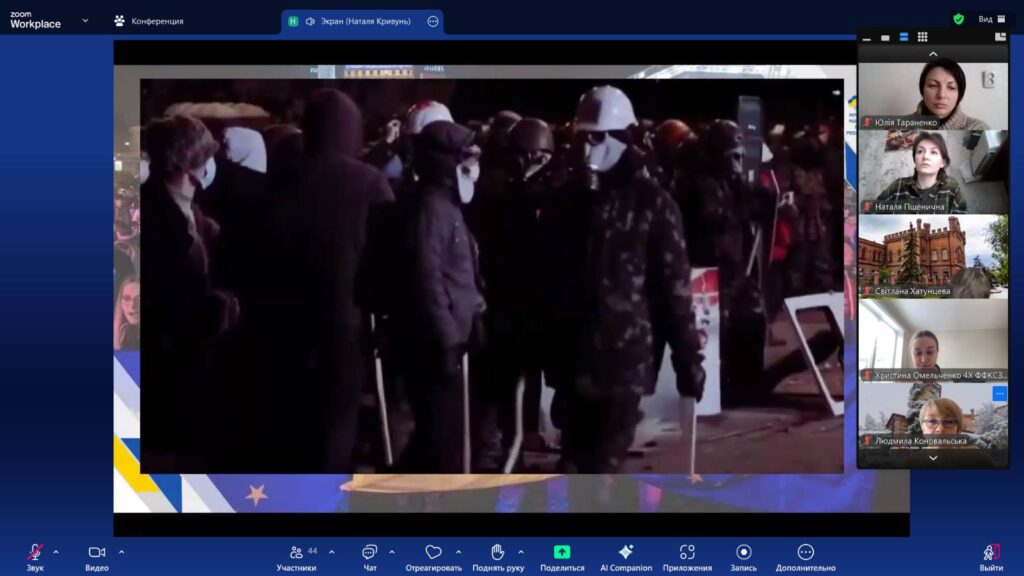Unmute the microphone via Звук icon
Viewport: 1024px width, 576px height.
click(35, 552)
